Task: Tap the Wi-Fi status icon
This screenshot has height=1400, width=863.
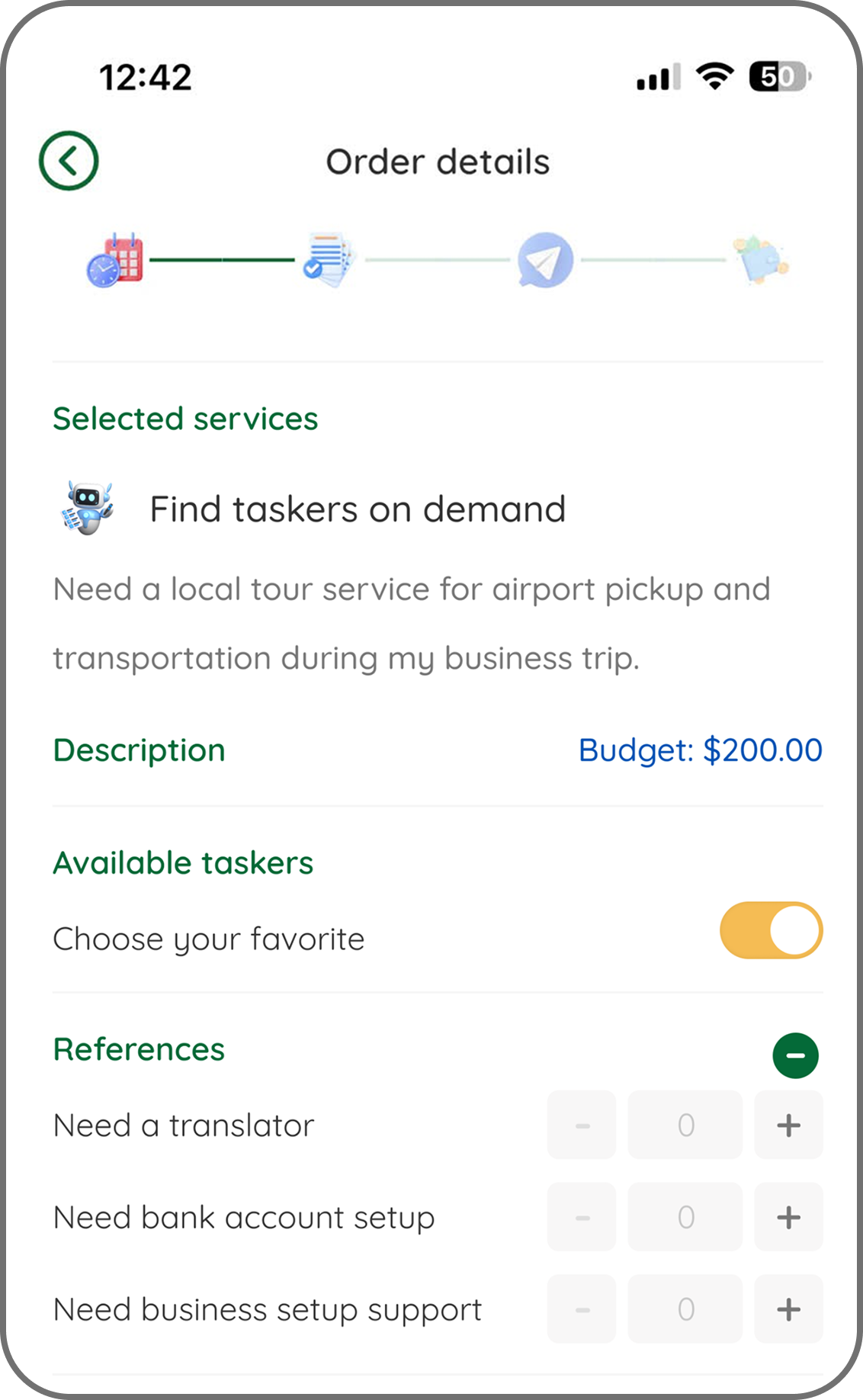Action: [714, 76]
